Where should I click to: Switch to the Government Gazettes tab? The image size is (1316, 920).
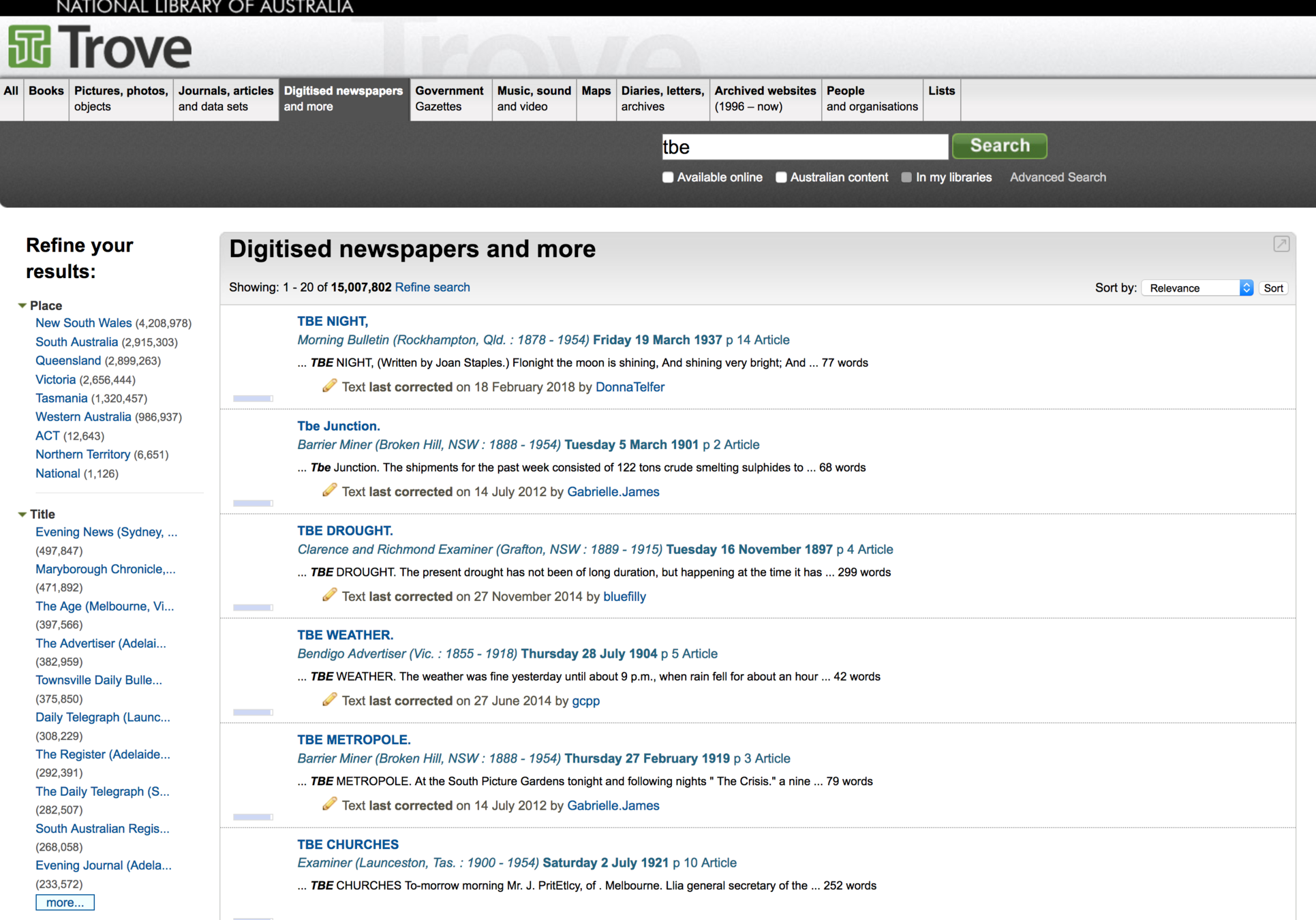pos(449,99)
